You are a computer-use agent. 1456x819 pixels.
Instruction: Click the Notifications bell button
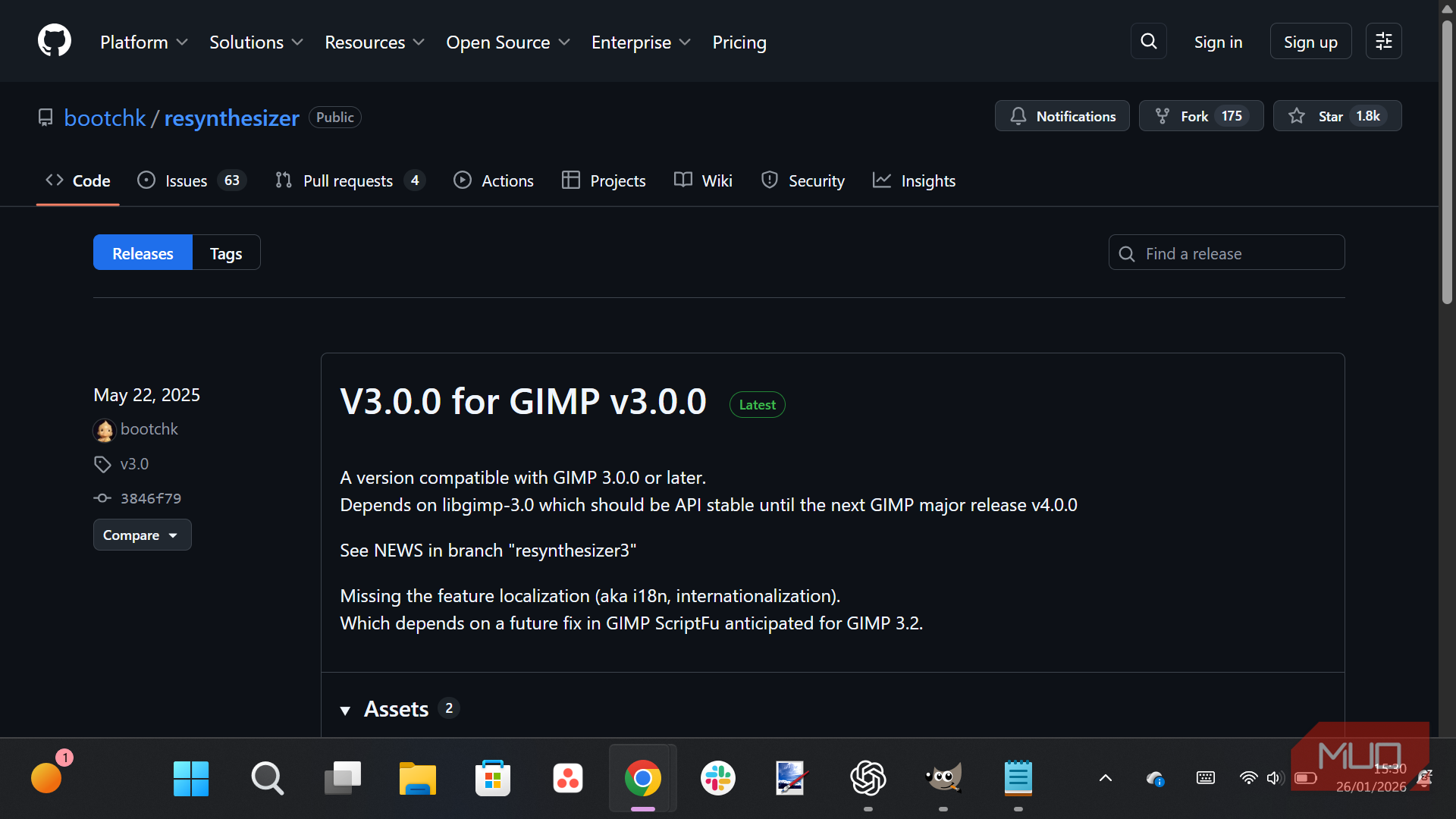point(1062,116)
